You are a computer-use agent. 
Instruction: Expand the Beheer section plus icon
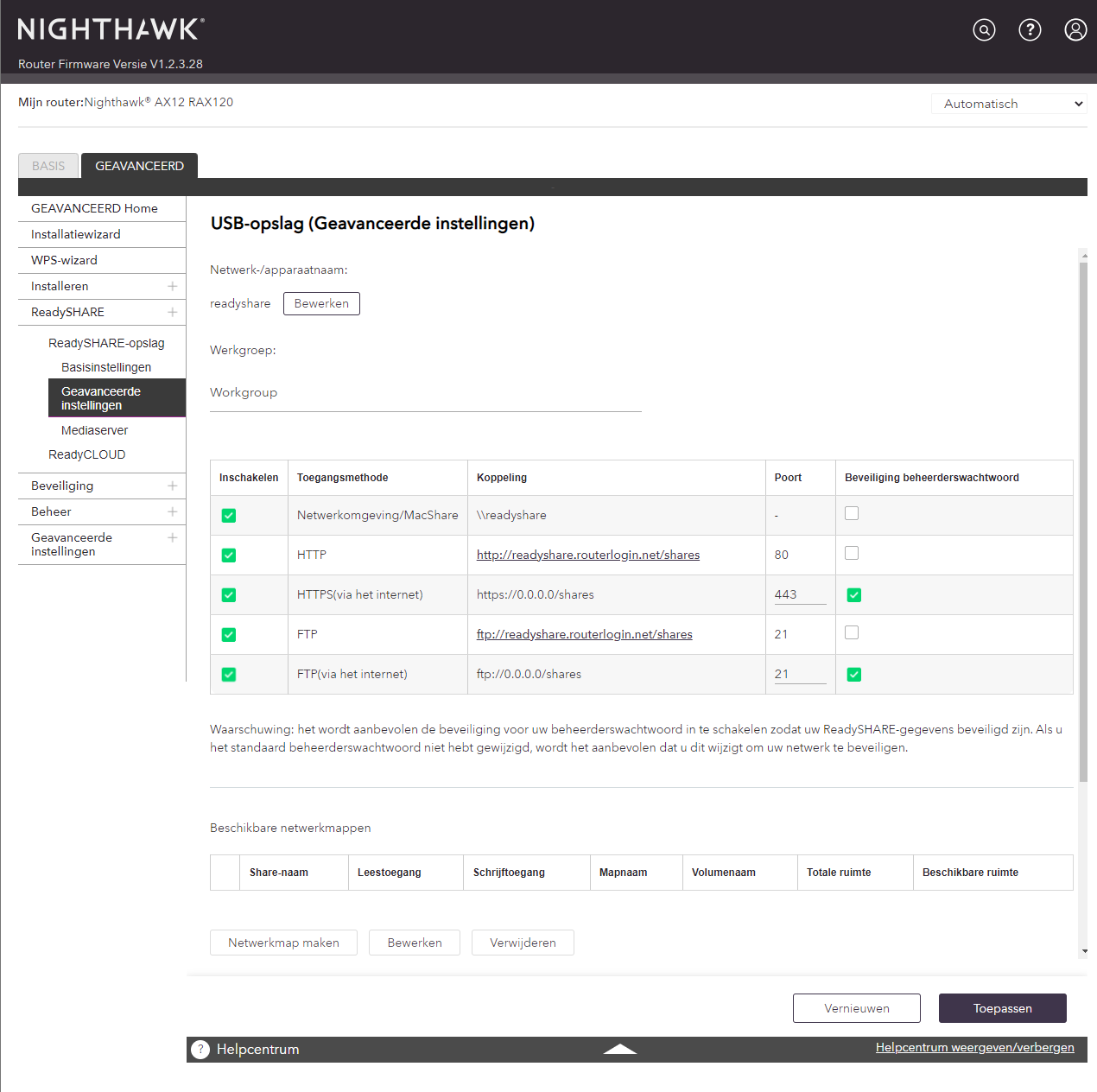click(173, 511)
